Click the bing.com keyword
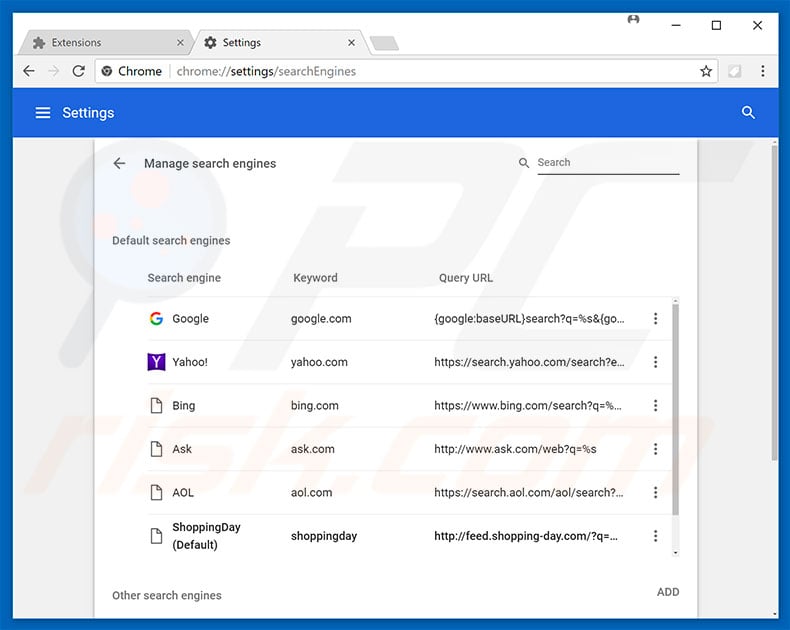This screenshot has width=790, height=630. pos(314,405)
